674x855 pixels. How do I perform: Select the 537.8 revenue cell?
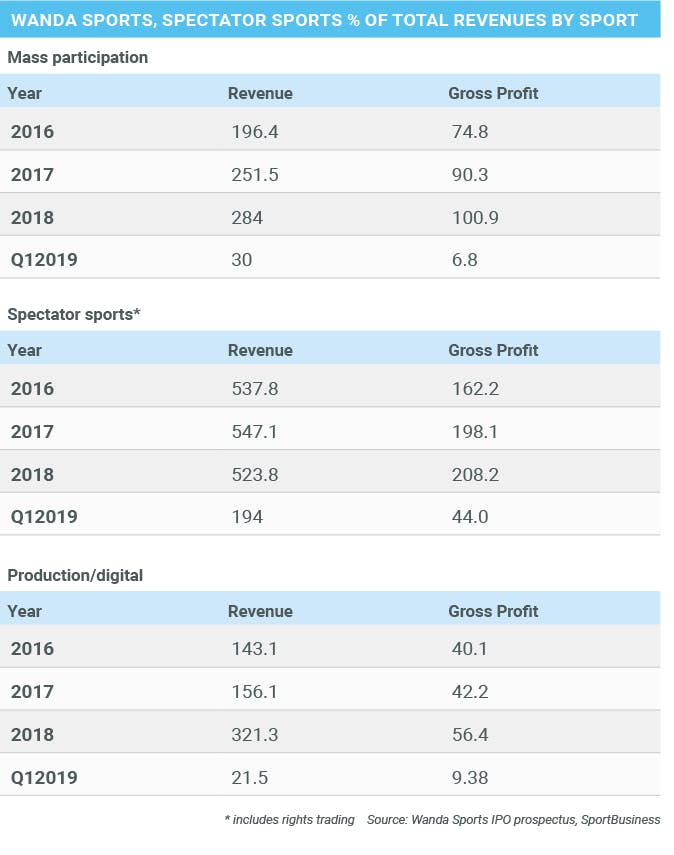[253, 389]
